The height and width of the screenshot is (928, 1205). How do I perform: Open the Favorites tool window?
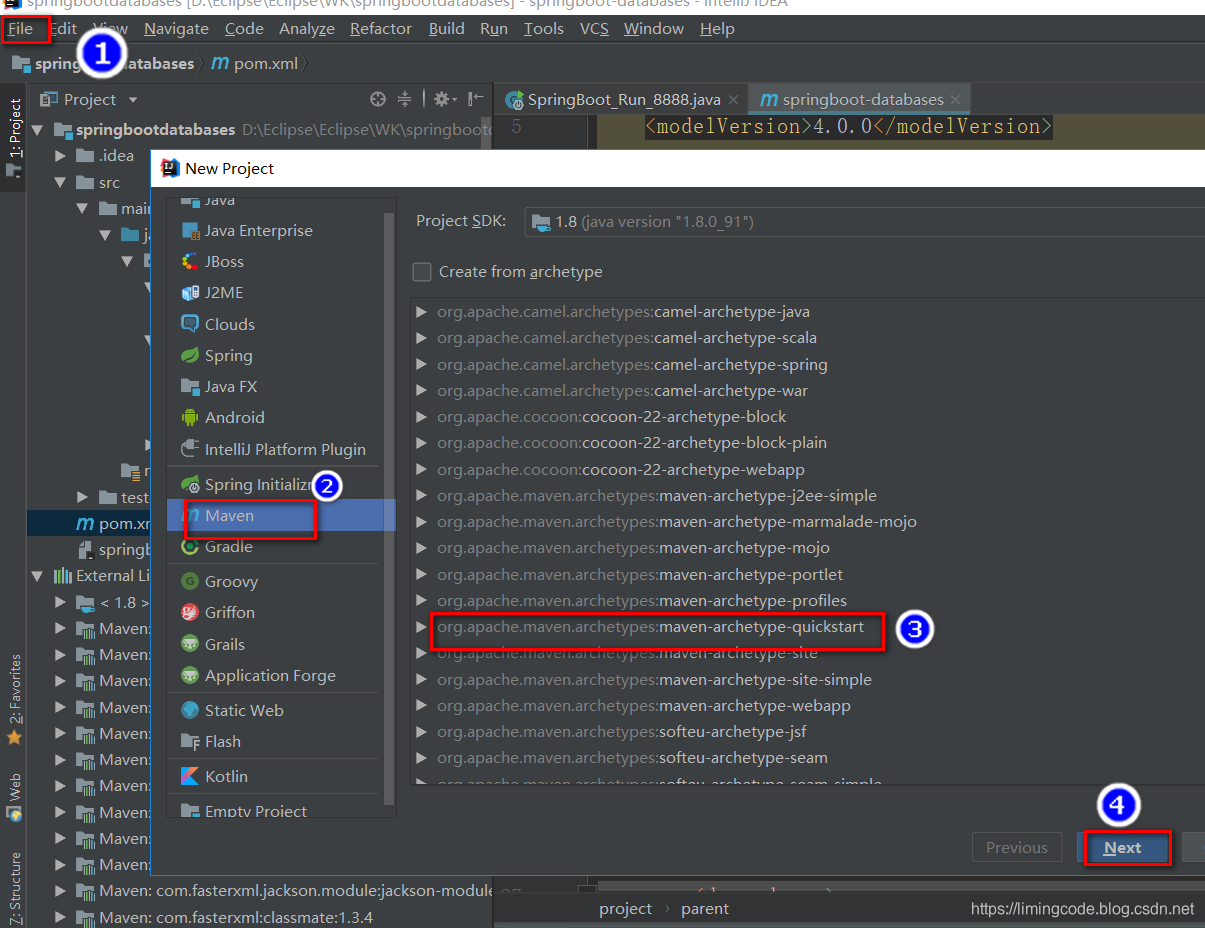(x=14, y=690)
